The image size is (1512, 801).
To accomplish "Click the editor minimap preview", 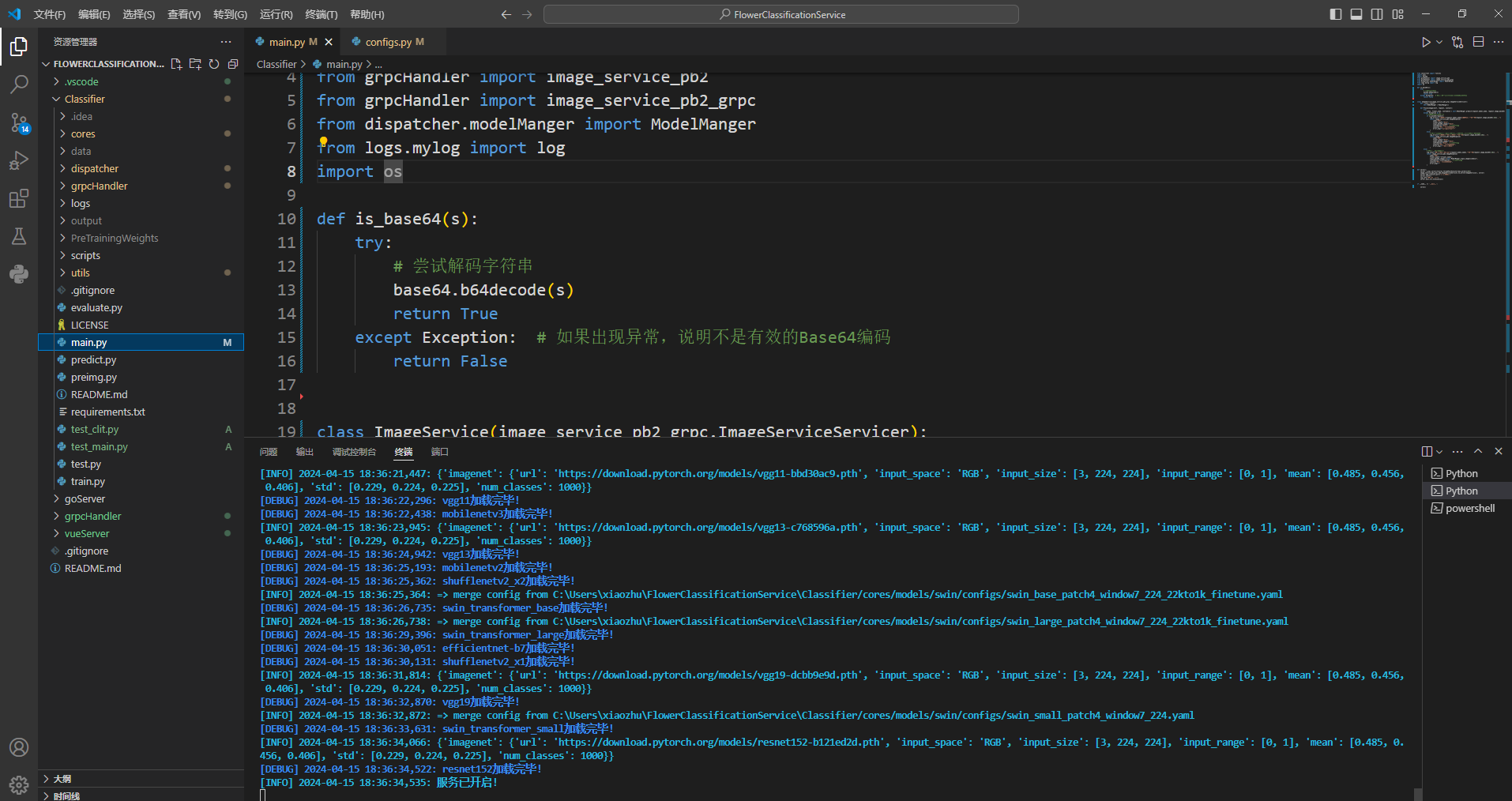I will (1458, 130).
